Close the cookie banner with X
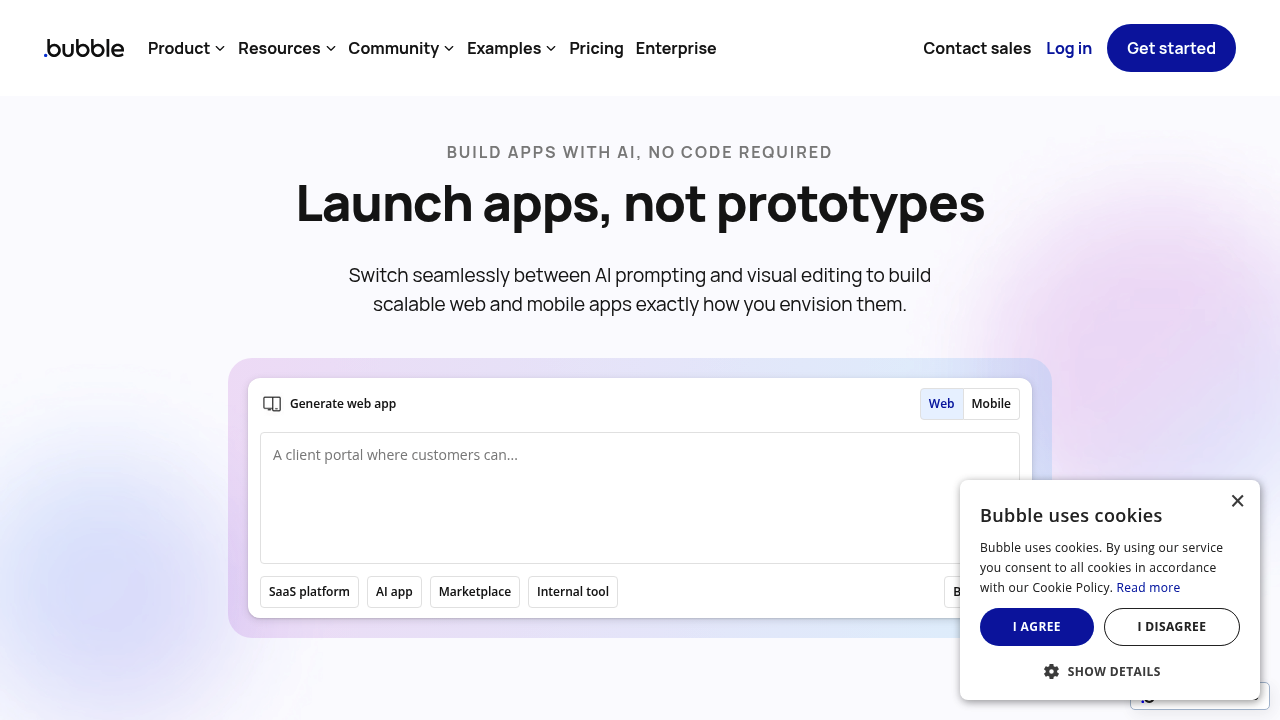The width and height of the screenshot is (1280, 720). click(1237, 501)
